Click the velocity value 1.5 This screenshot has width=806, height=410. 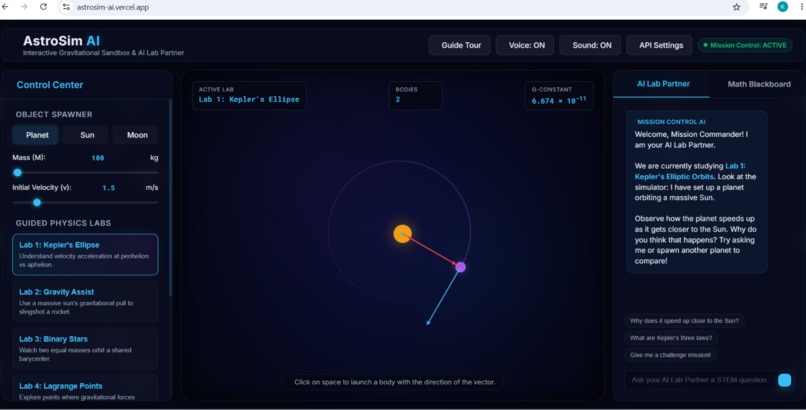(108, 188)
